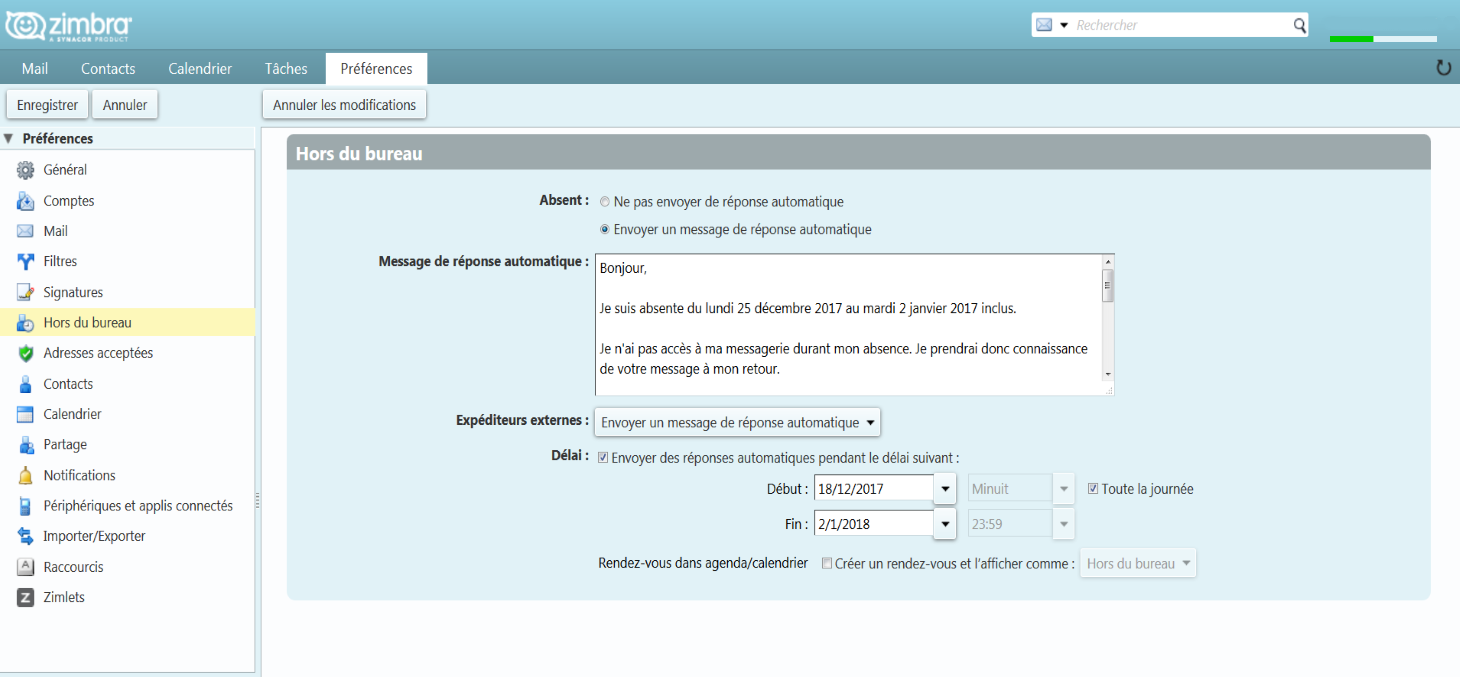The image size is (1460, 677).
Task: Open the Expéditeurs externes dropdown
Action: pos(737,423)
